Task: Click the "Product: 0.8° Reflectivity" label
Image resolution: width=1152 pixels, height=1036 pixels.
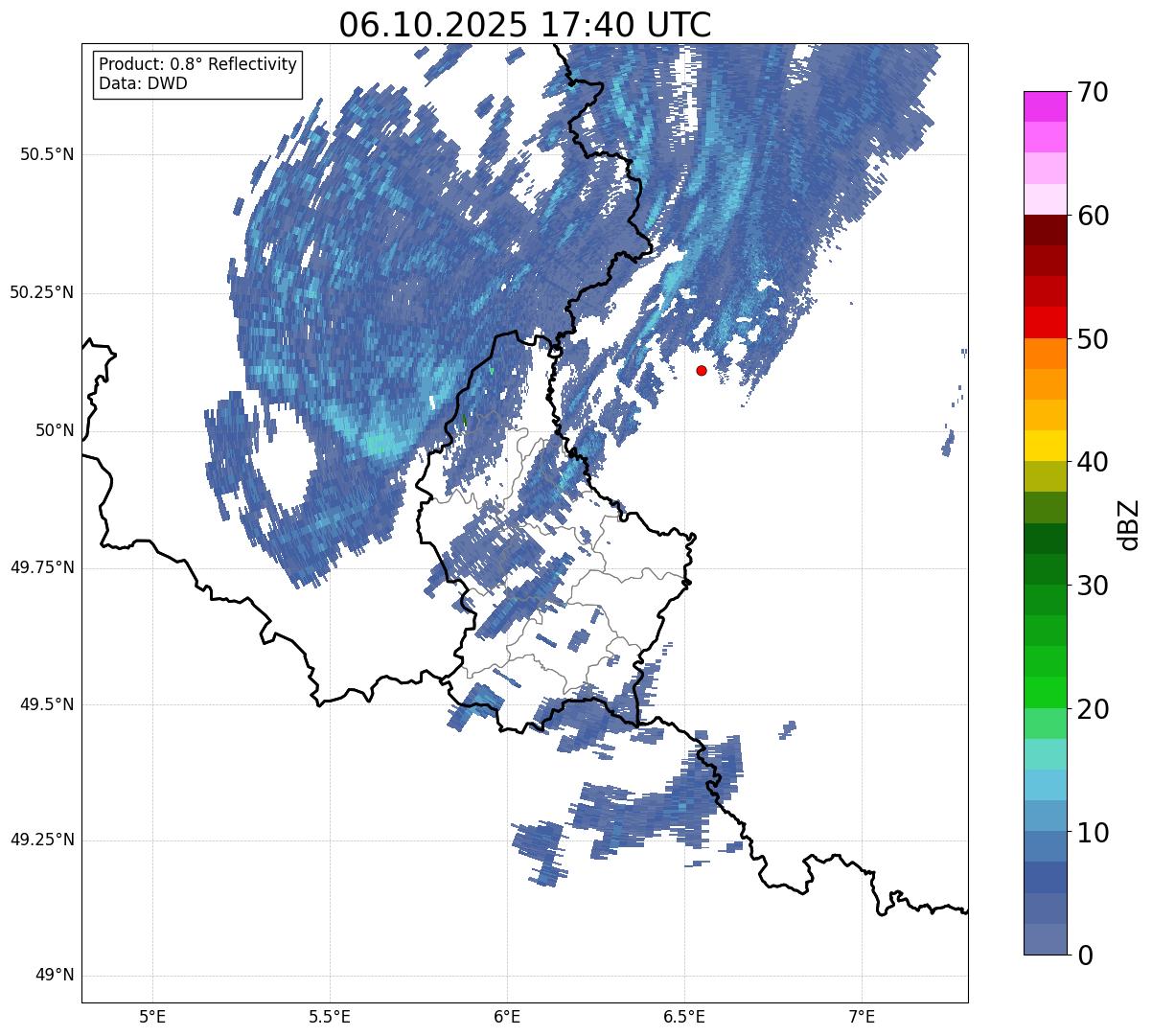Action: tap(198, 64)
